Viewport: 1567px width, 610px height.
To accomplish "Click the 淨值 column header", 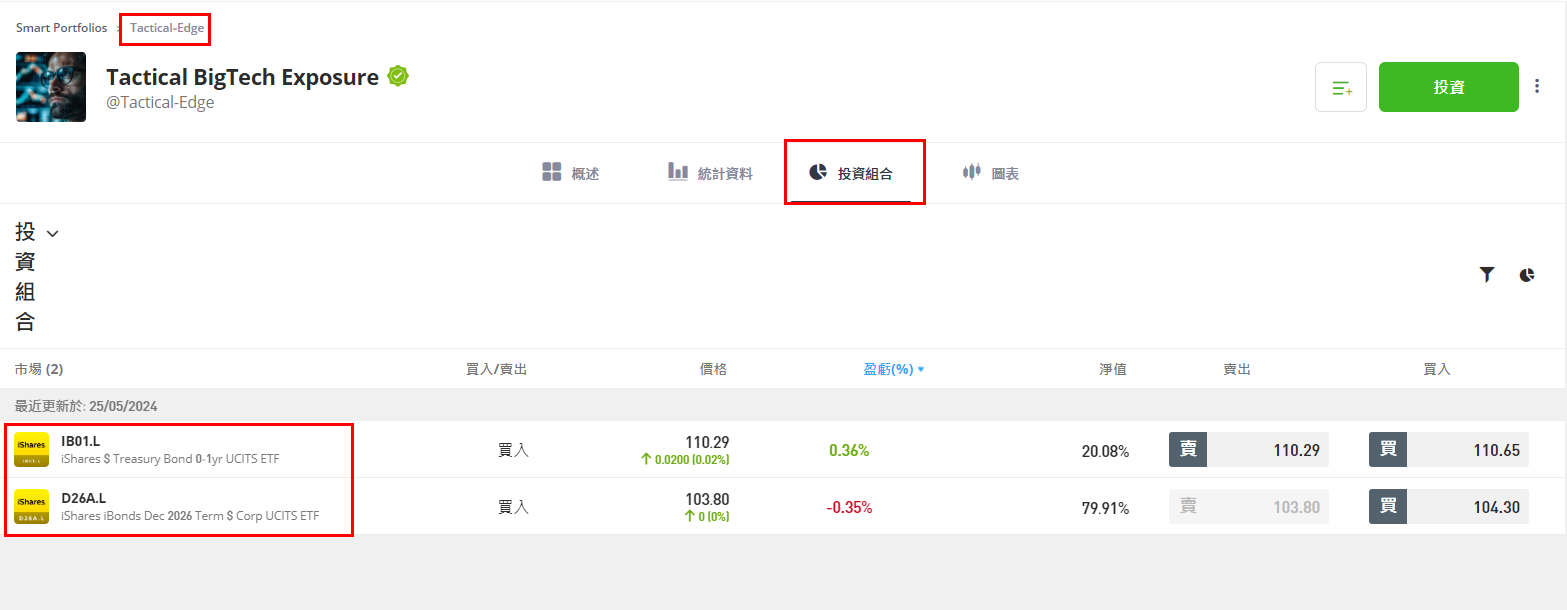I will (1113, 369).
